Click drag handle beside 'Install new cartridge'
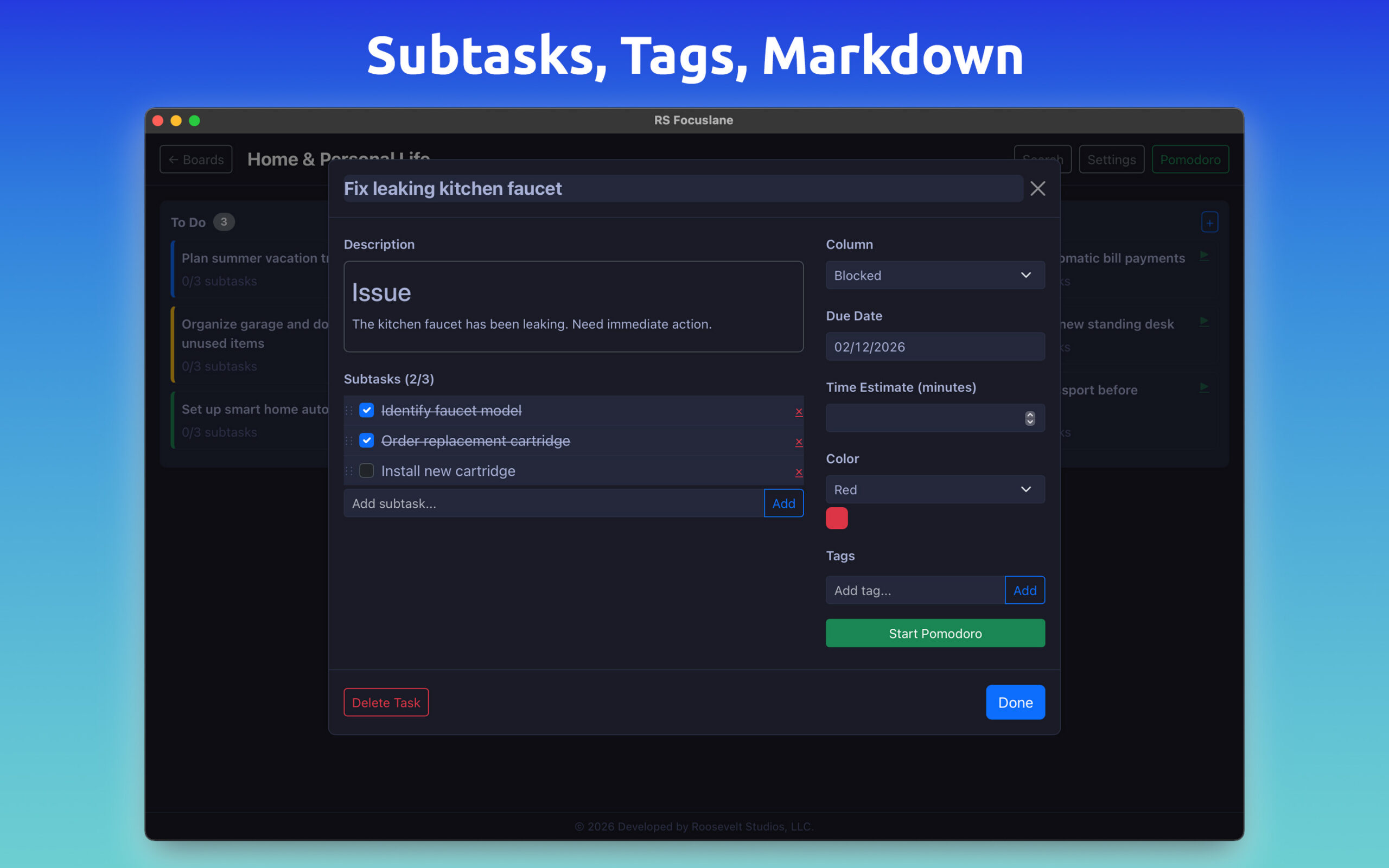This screenshot has height=868, width=1389. click(x=349, y=471)
